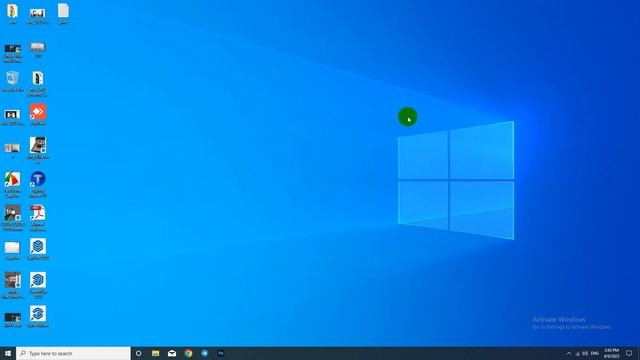The width and height of the screenshot is (640, 360).
Task: Open the taskbar clock and calendar
Action: pyautogui.click(x=611, y=353)
